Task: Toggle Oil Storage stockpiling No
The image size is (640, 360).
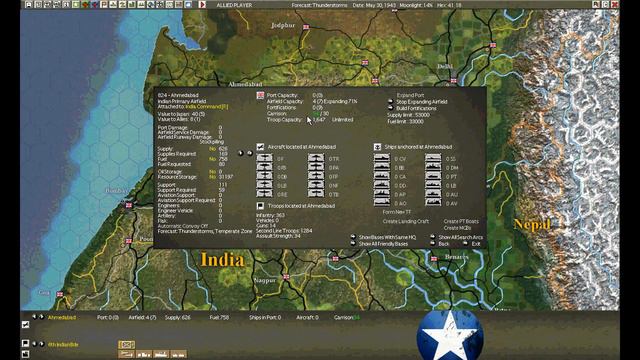Action: point(212,172)
